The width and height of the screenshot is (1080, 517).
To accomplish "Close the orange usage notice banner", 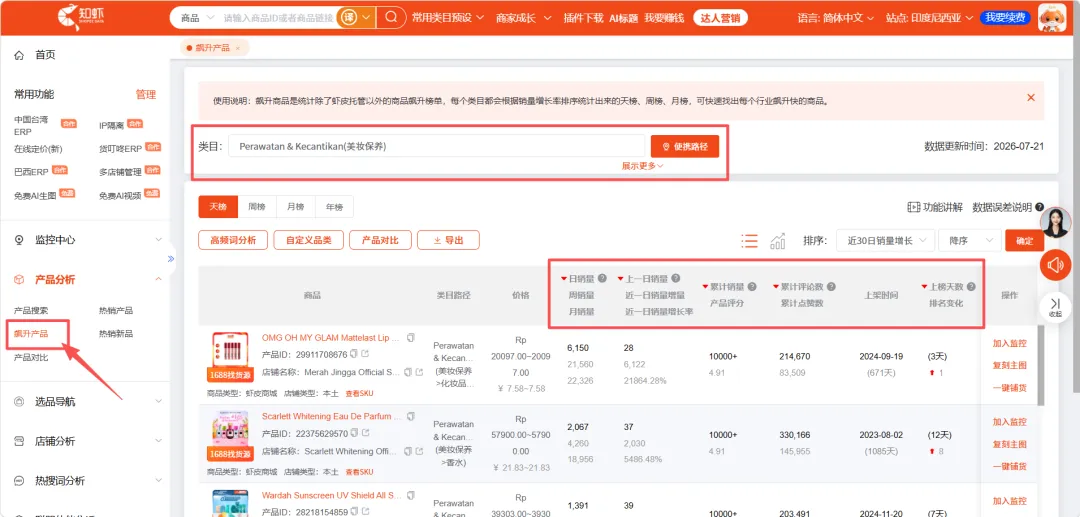I will [x=1031, y=98].
